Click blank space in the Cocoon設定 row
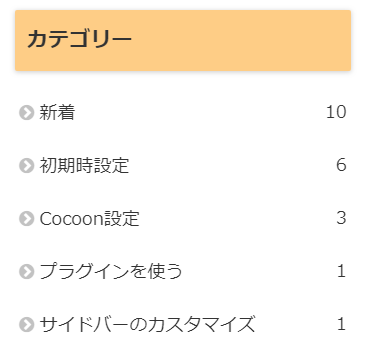 pos(237,219)
